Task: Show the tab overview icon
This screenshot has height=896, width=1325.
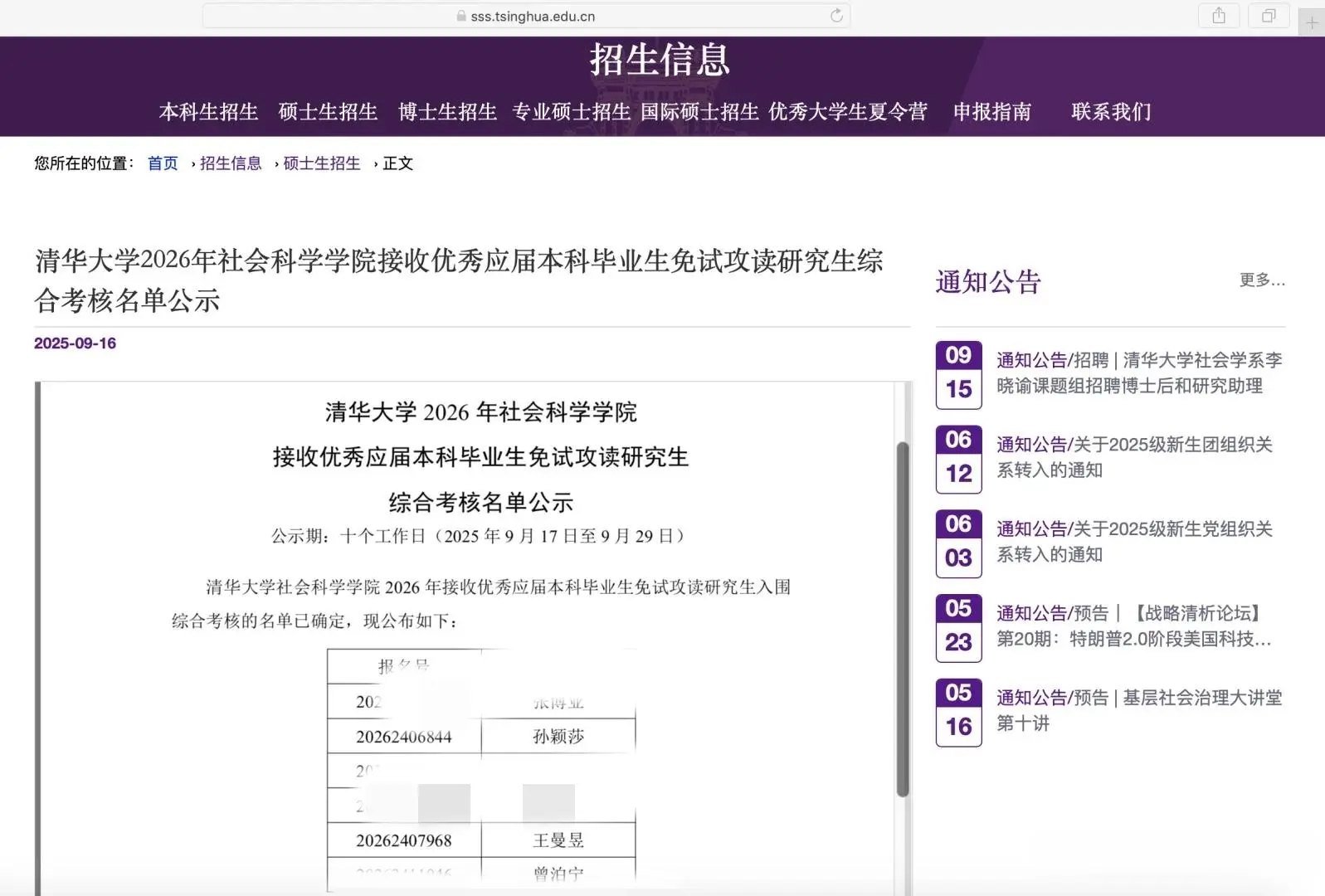Action: (1268, 16)
